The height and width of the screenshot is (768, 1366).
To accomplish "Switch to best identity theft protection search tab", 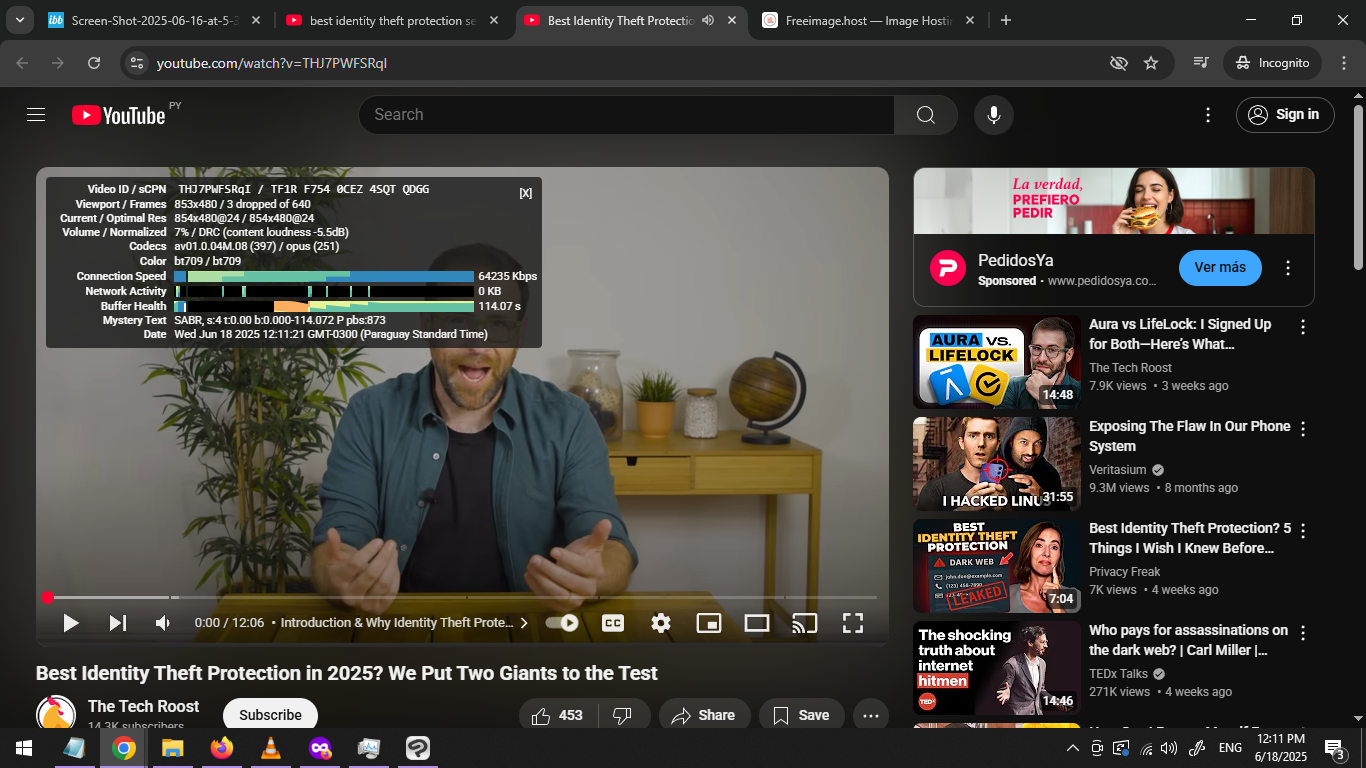I will click(393, 20).
